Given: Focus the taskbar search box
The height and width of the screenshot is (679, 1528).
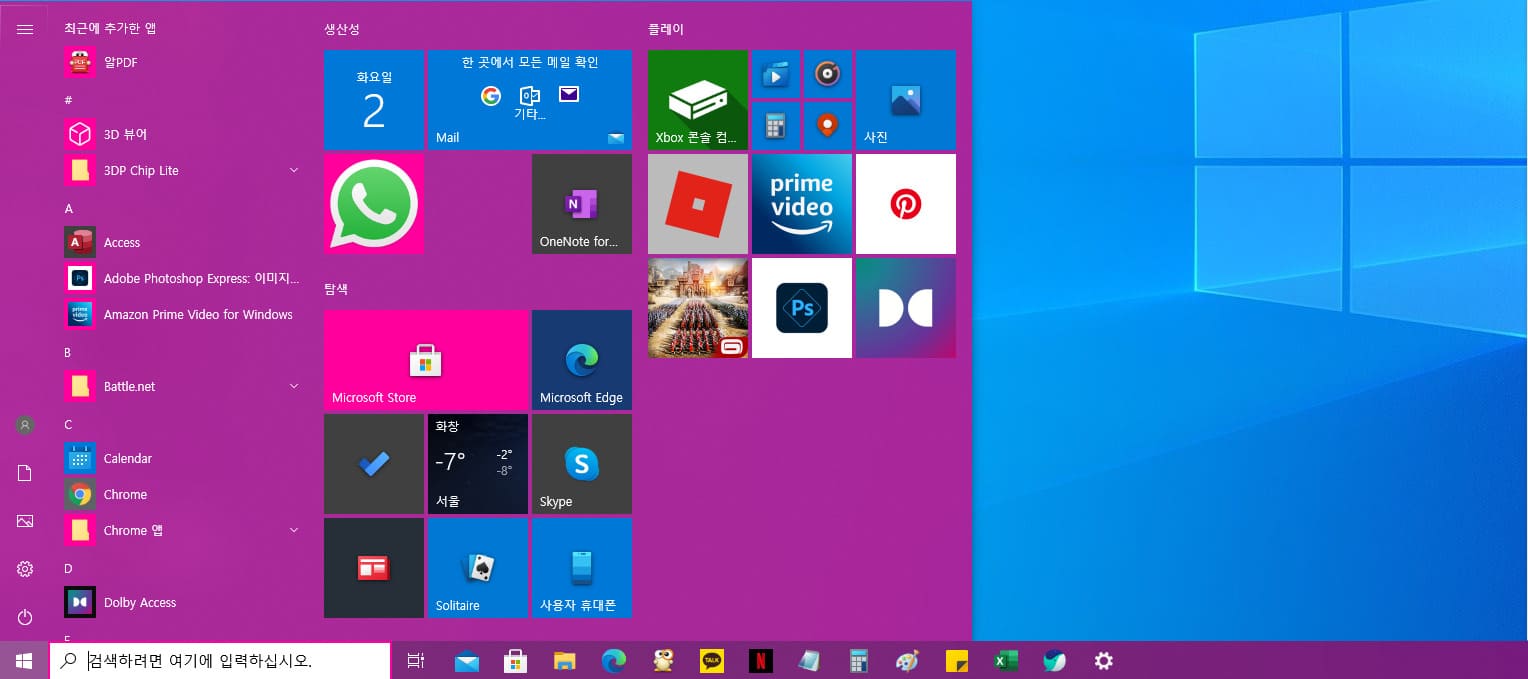Looking at the screenshot, I should [219, 661].
